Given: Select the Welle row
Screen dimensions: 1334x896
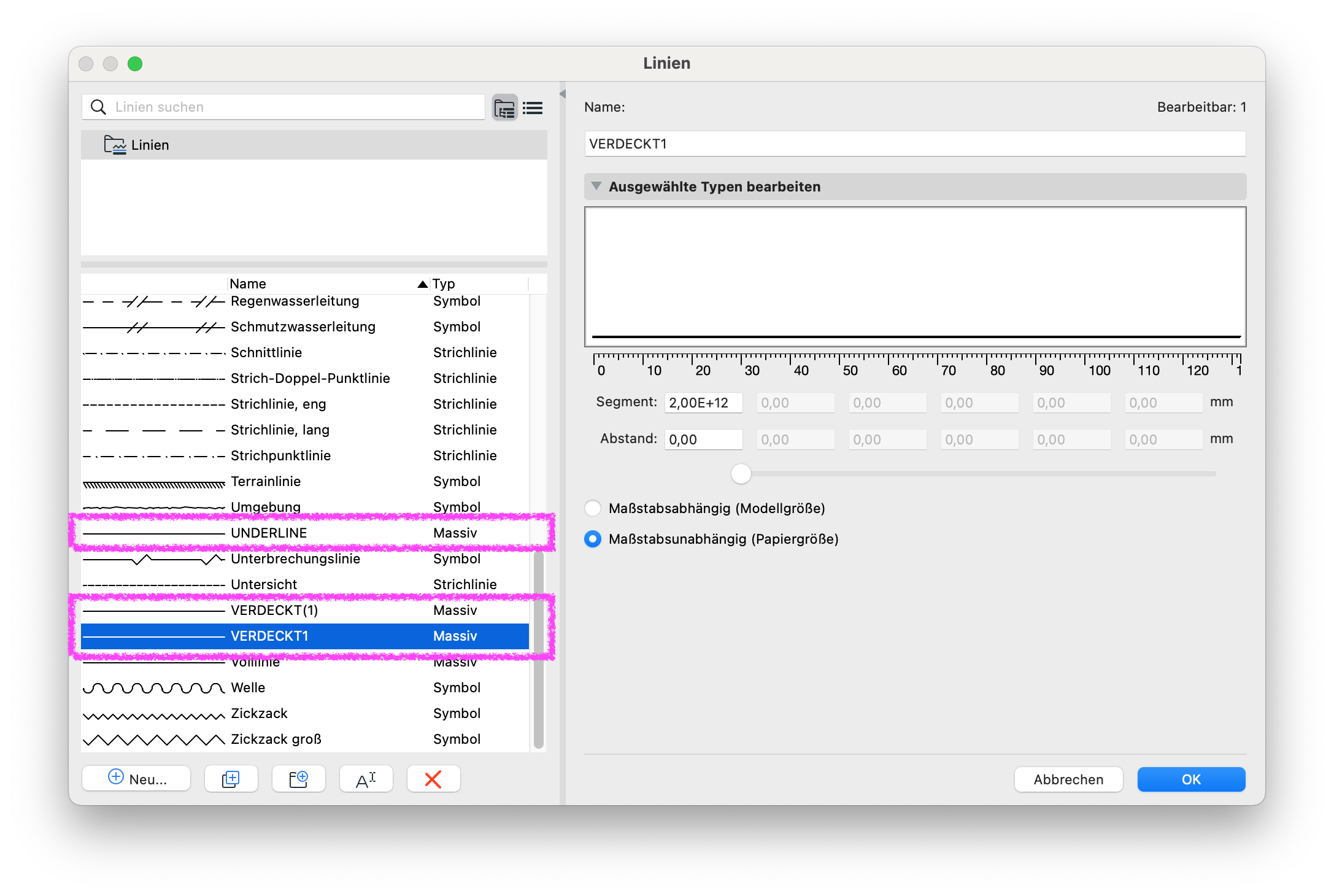Looking at the screenshot, I should (x=305, y=687).
